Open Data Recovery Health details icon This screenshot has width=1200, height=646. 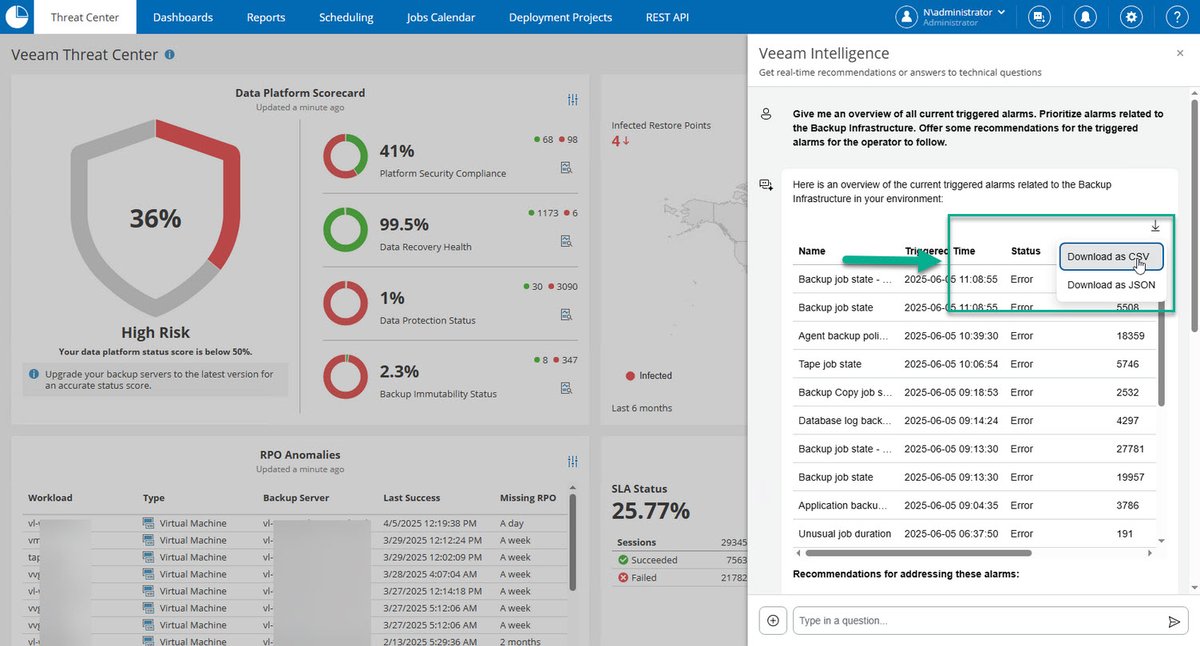click(566, 241)
